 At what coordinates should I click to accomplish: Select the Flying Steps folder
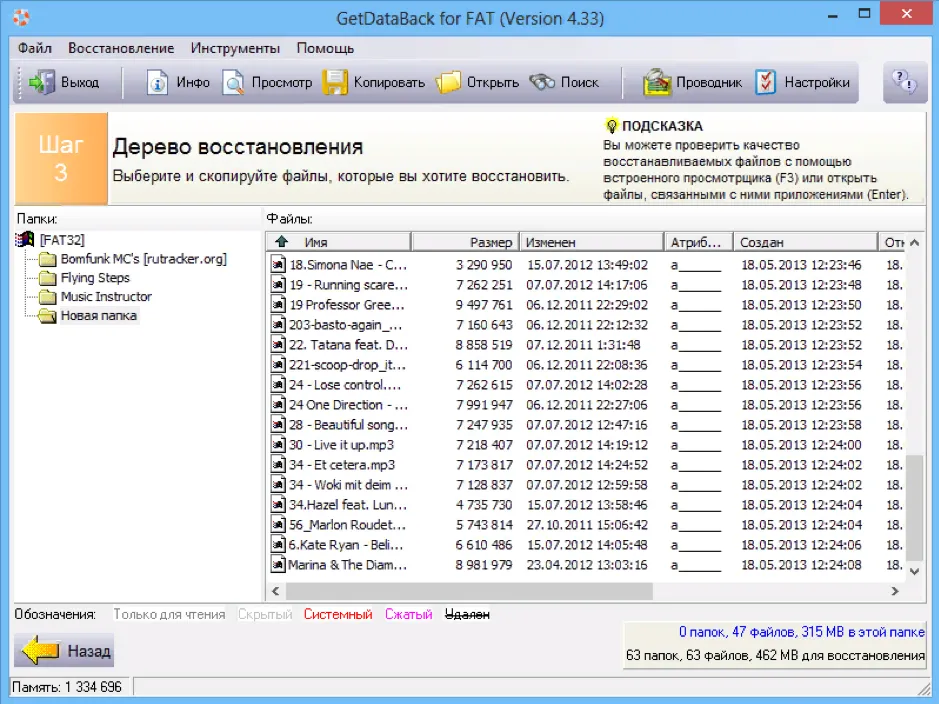(95, 278)
